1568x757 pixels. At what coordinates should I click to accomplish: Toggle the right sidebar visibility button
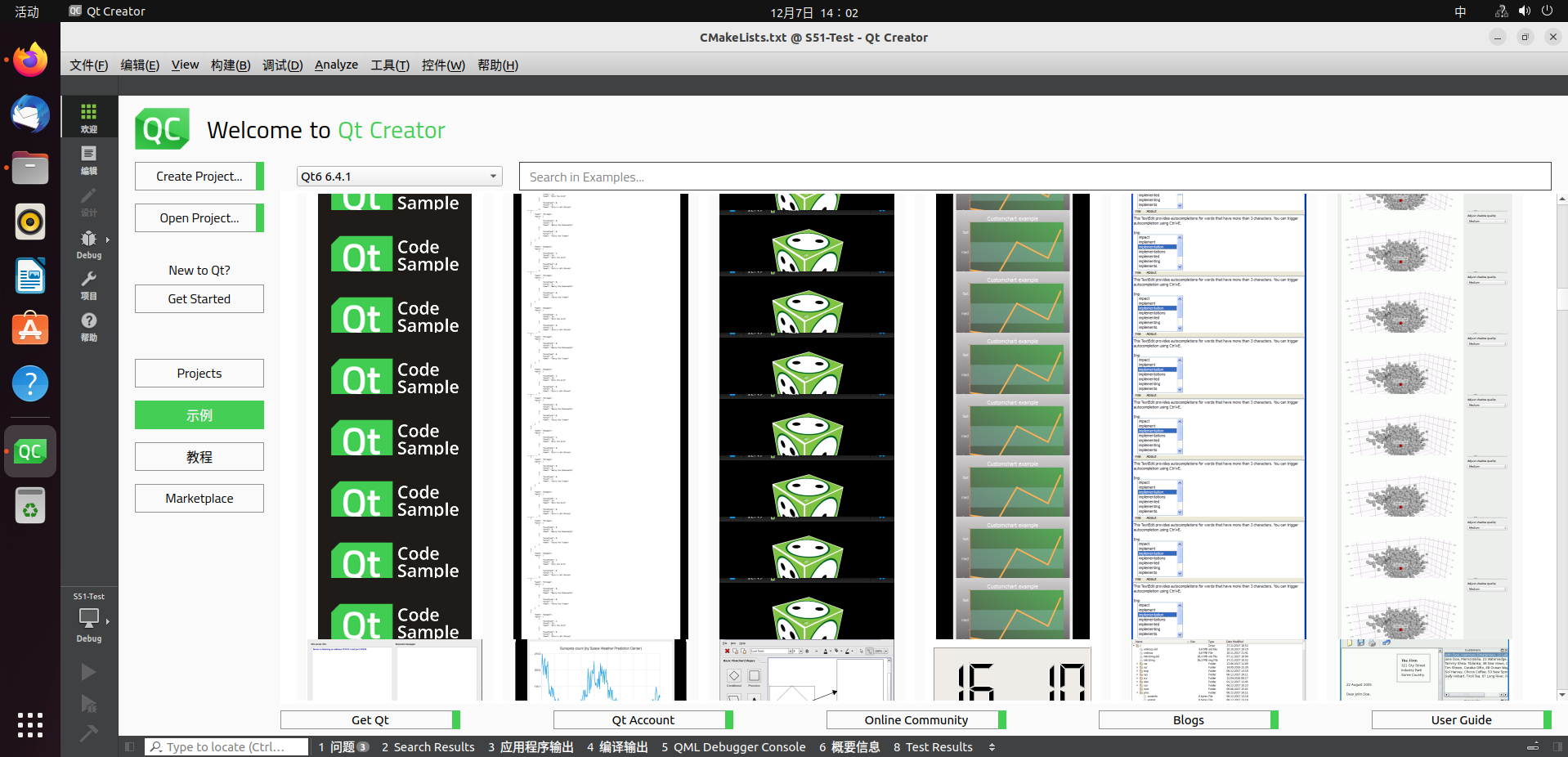pyautogui.click(x=1557, y=746)
